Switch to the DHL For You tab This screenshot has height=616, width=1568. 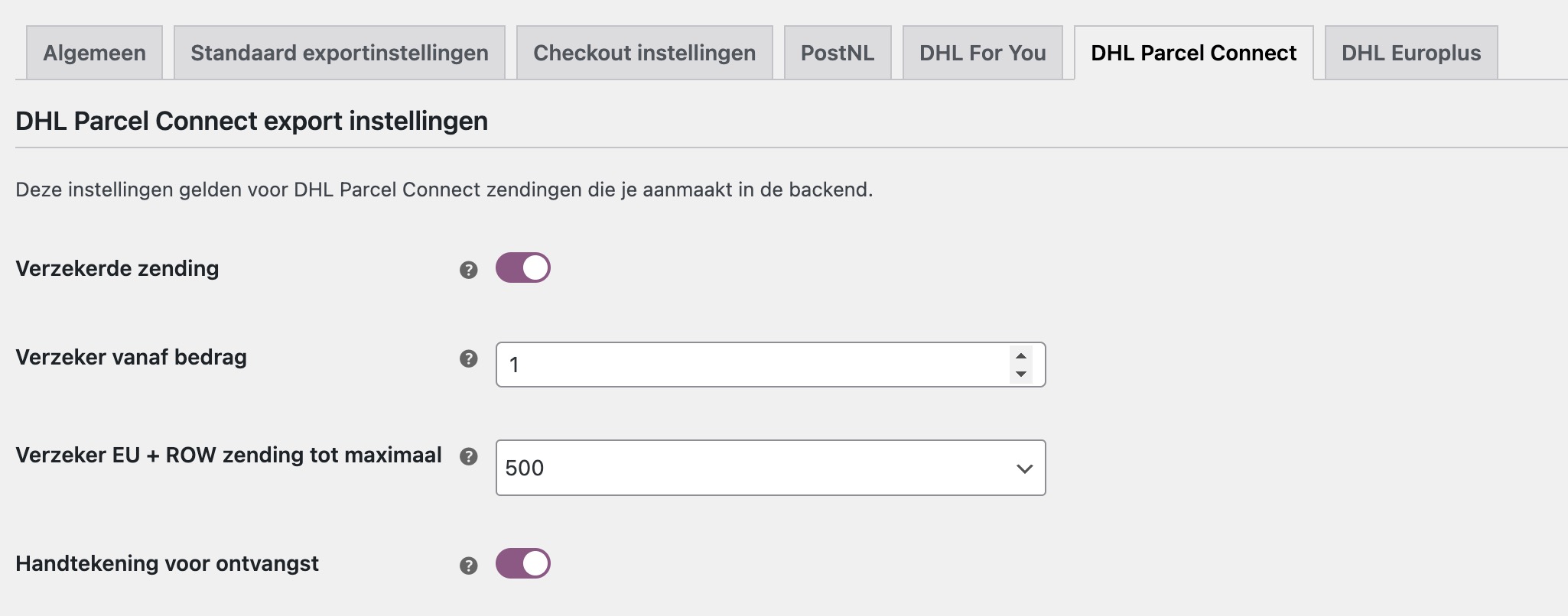[982, 52]
